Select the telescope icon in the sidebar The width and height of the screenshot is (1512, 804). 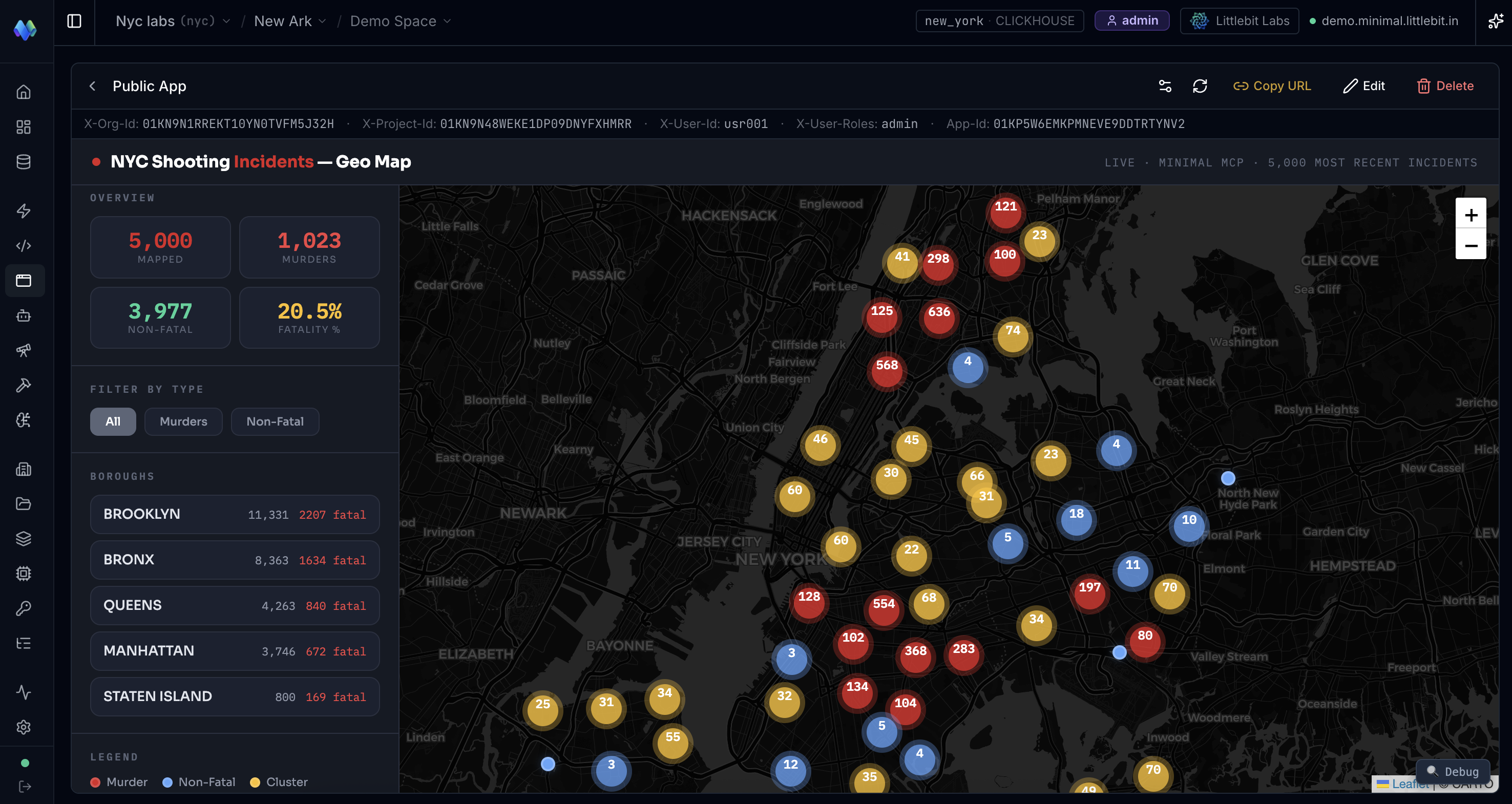click(24, 350)
